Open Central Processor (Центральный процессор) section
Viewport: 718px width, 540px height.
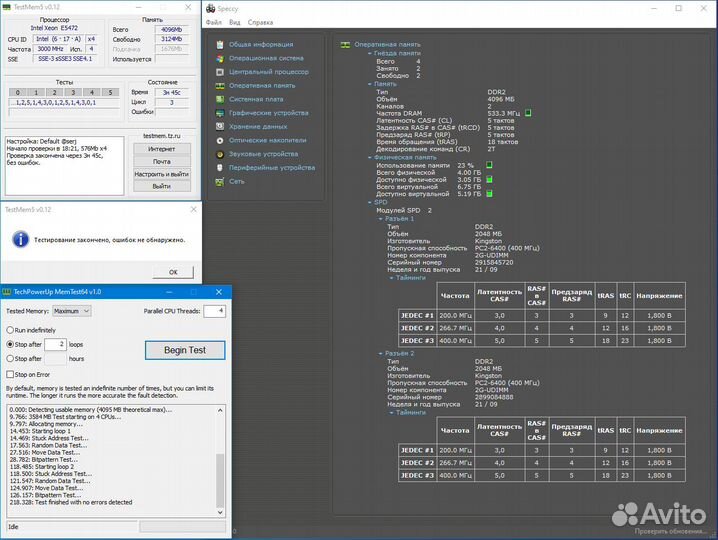[x=268, y=72]
